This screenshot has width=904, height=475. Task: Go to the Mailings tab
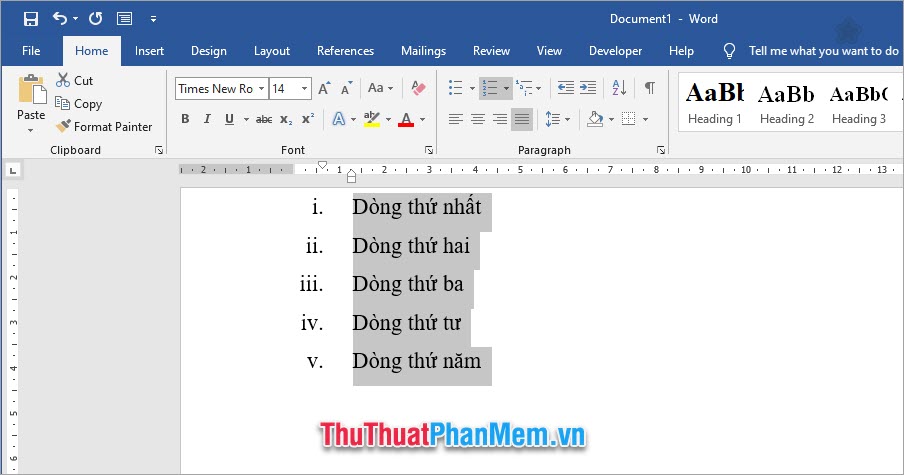(423, 51)
